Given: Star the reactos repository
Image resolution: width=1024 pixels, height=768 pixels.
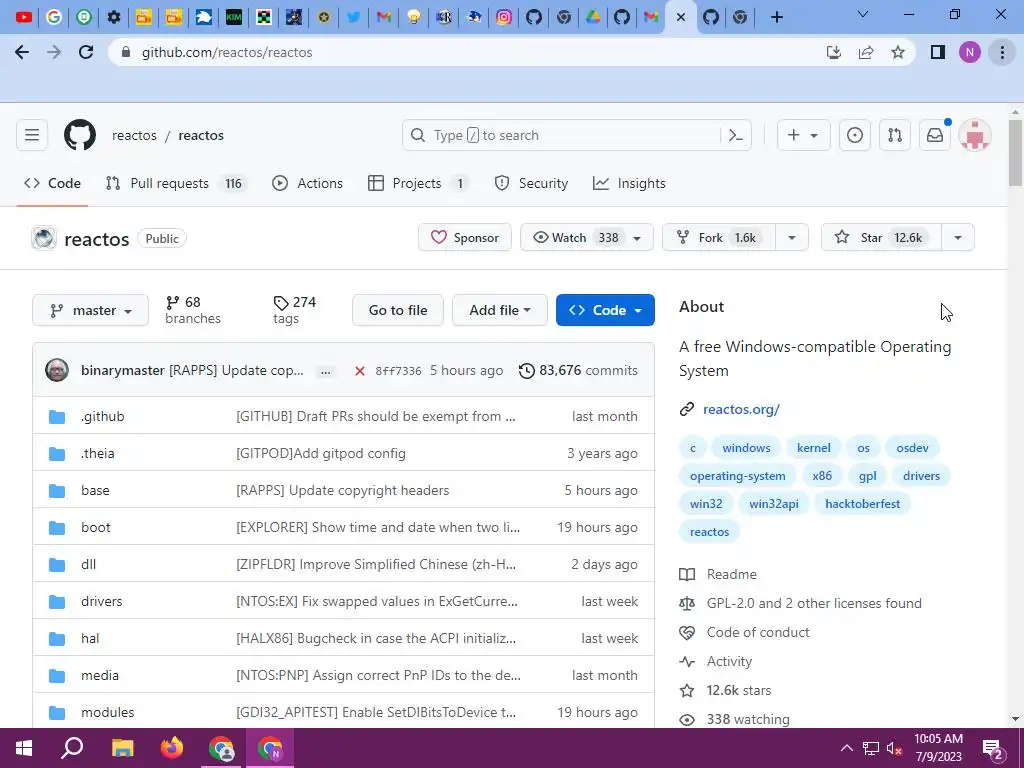Looking at the screenshot, I should [881, 238].
